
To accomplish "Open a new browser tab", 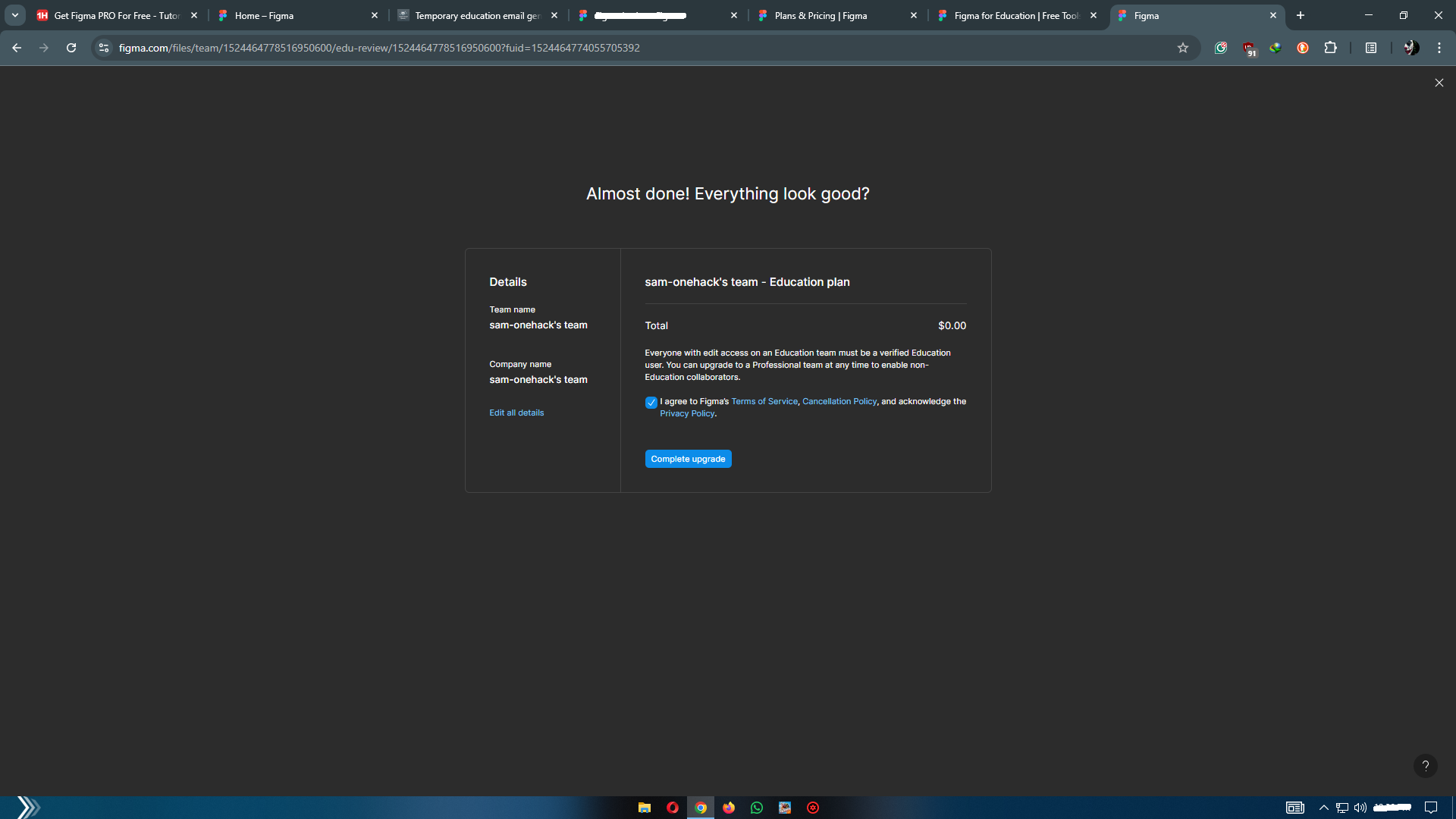I will (1301, 15).
